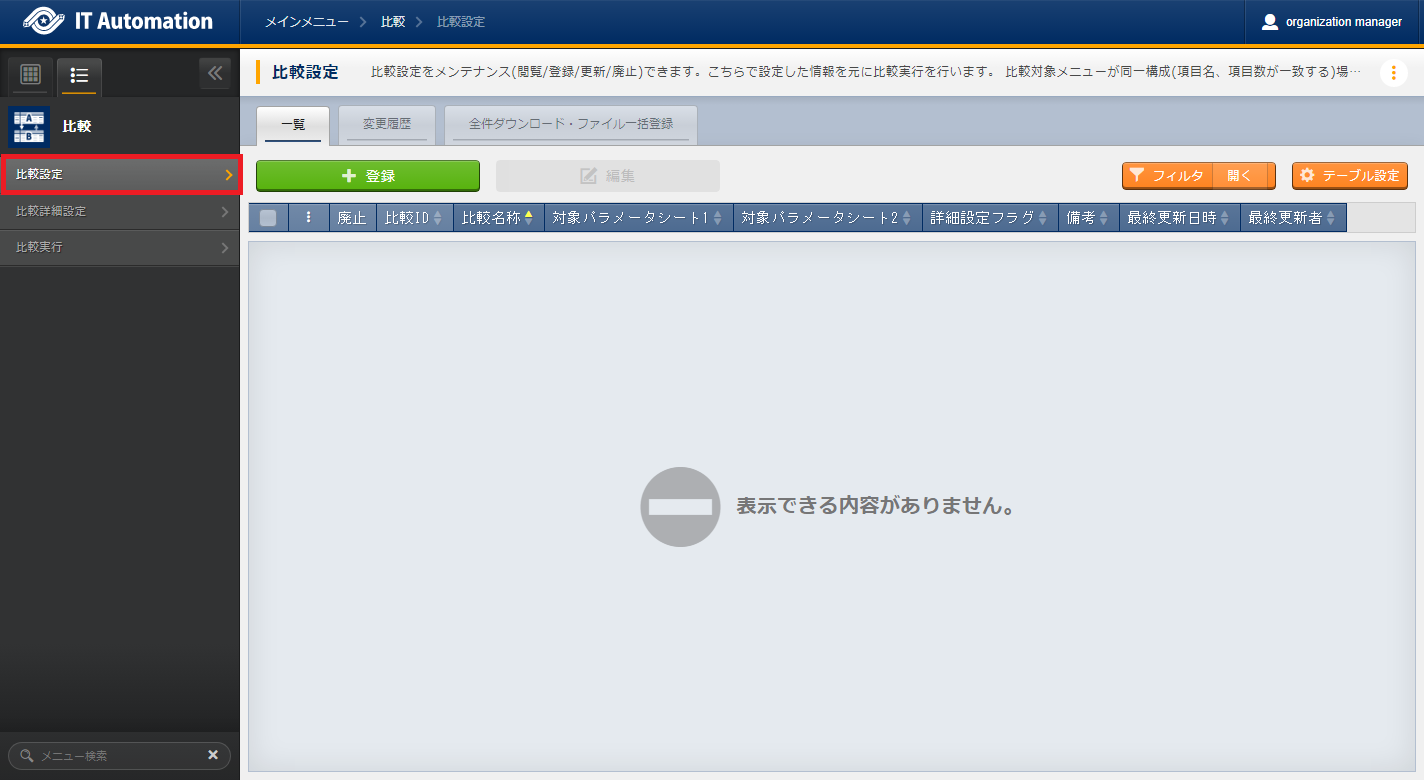1424x780 pixels.
Task: Click the three-dot column header icon
Action: 308,218
